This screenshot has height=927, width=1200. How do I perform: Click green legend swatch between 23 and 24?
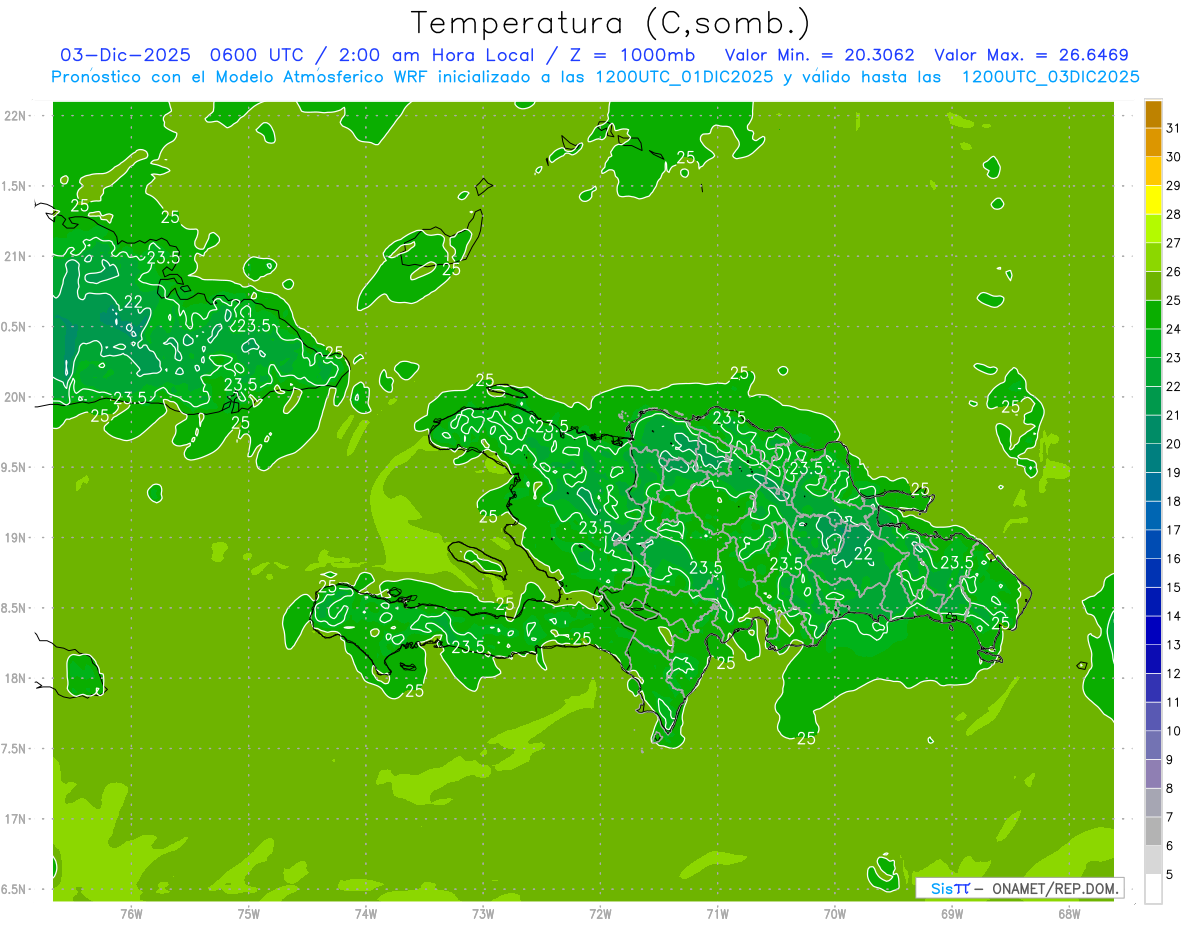[1153, 343]
